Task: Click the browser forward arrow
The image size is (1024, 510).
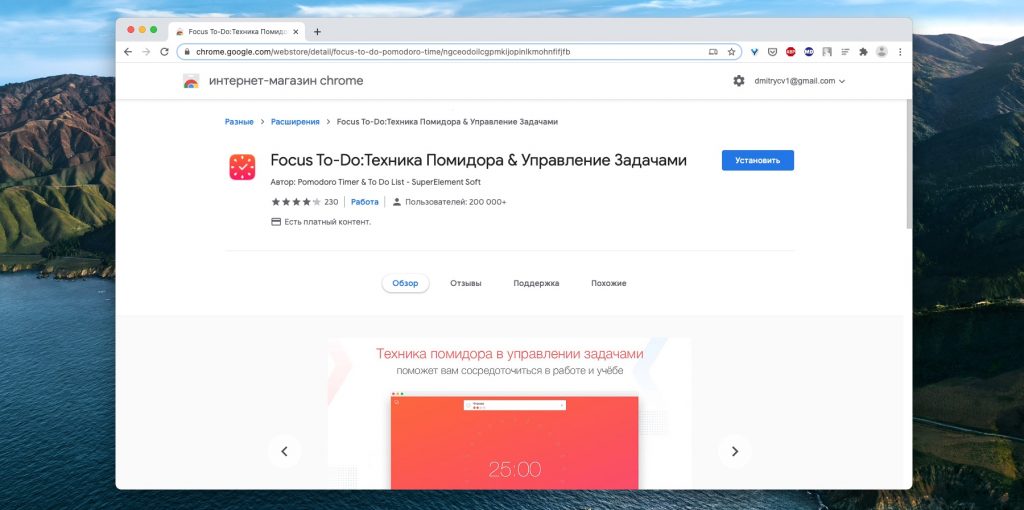Action: point(146,52)
